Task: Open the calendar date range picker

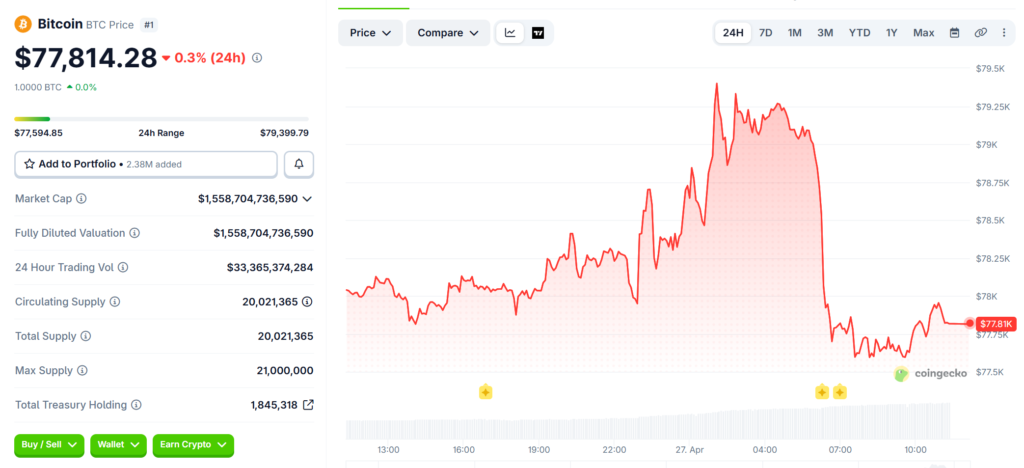Action: coord(954,33)
